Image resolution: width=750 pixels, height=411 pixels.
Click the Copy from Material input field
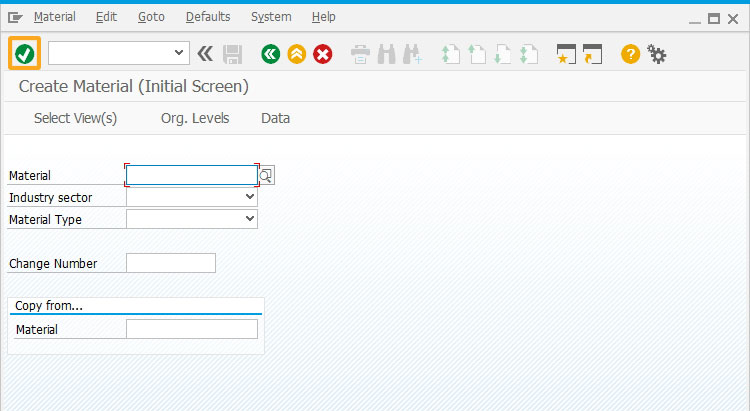tap(192, 329)
